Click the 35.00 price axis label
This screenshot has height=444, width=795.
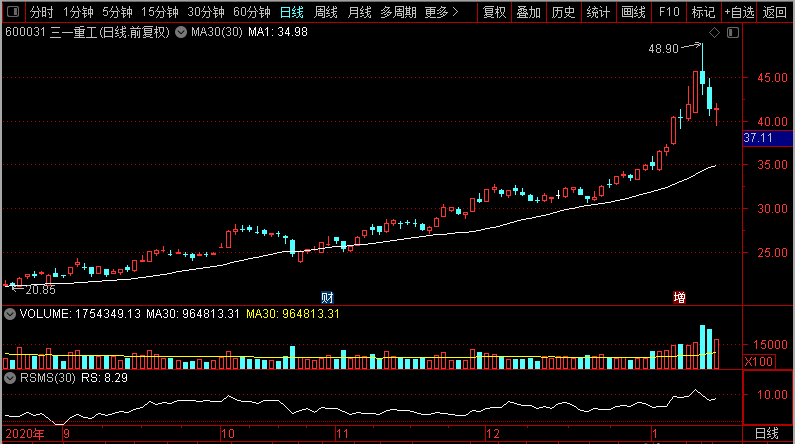tap(772, 165)
